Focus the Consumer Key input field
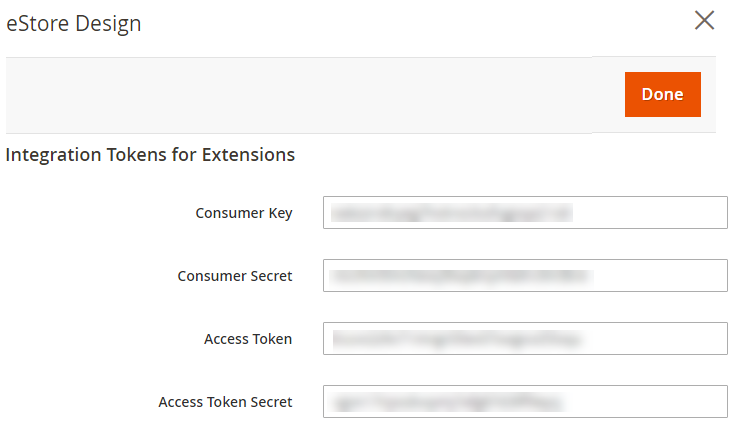This screenshot has height=422, width=732. pos(525,213)
